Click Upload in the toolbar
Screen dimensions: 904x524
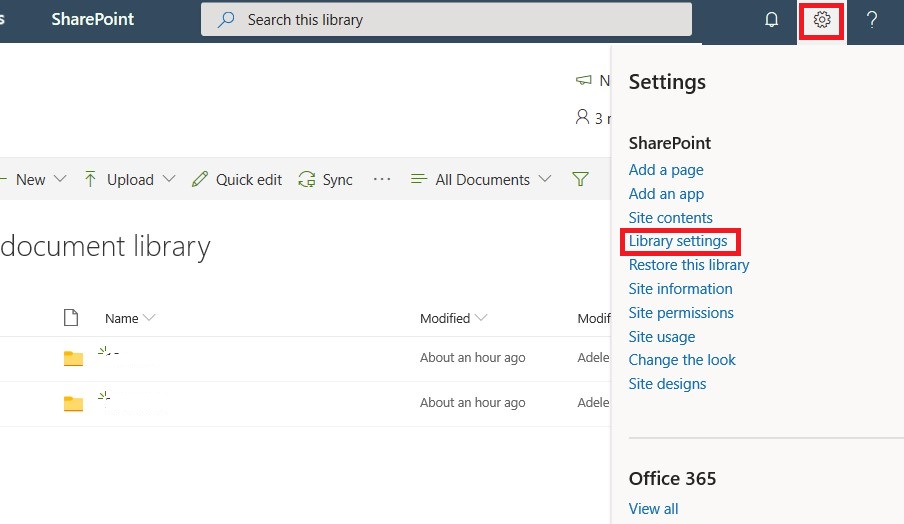[x=130, y=180]
